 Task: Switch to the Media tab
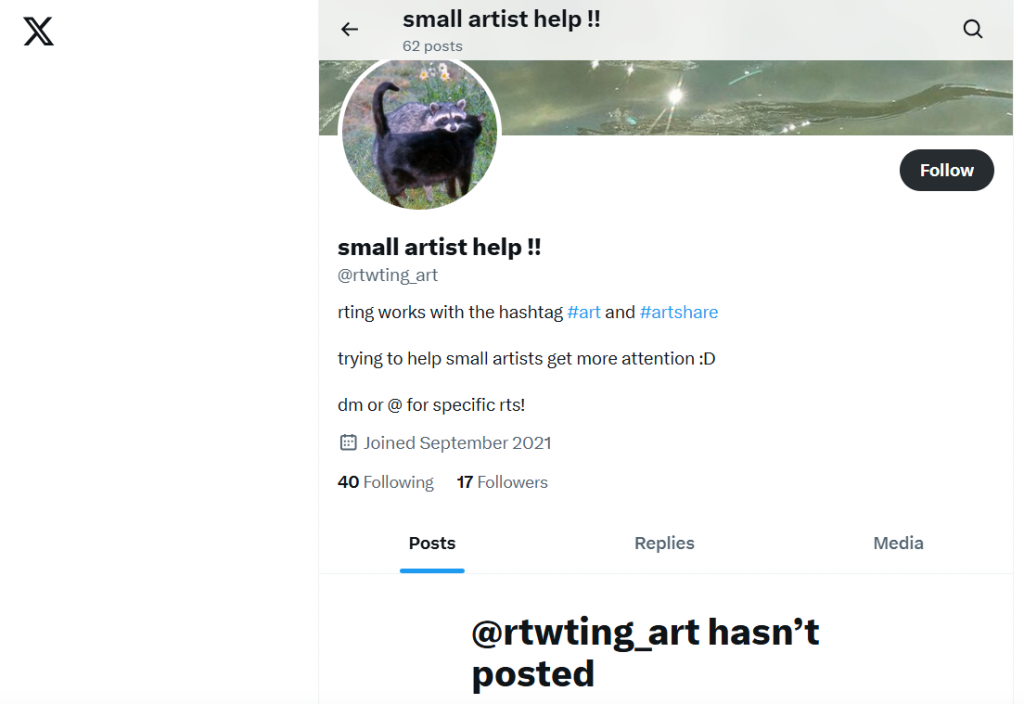(898, 543)
